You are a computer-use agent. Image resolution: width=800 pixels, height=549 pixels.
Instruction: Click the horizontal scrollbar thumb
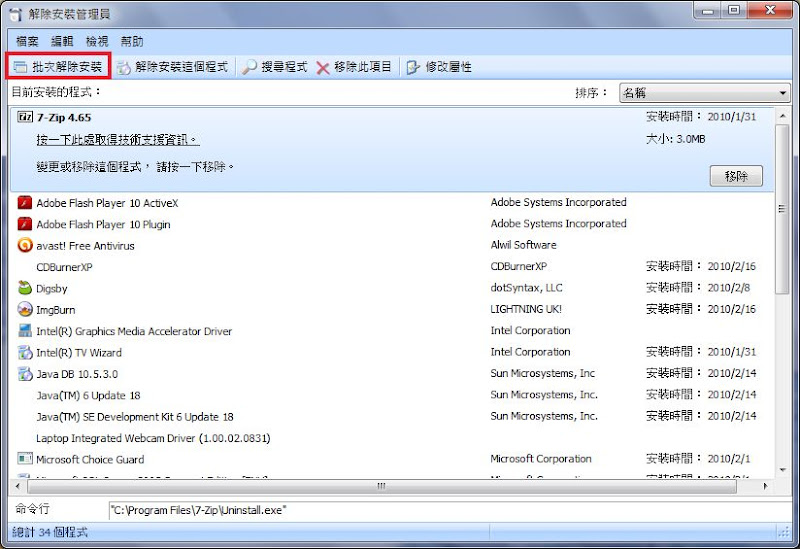point(382,486)
